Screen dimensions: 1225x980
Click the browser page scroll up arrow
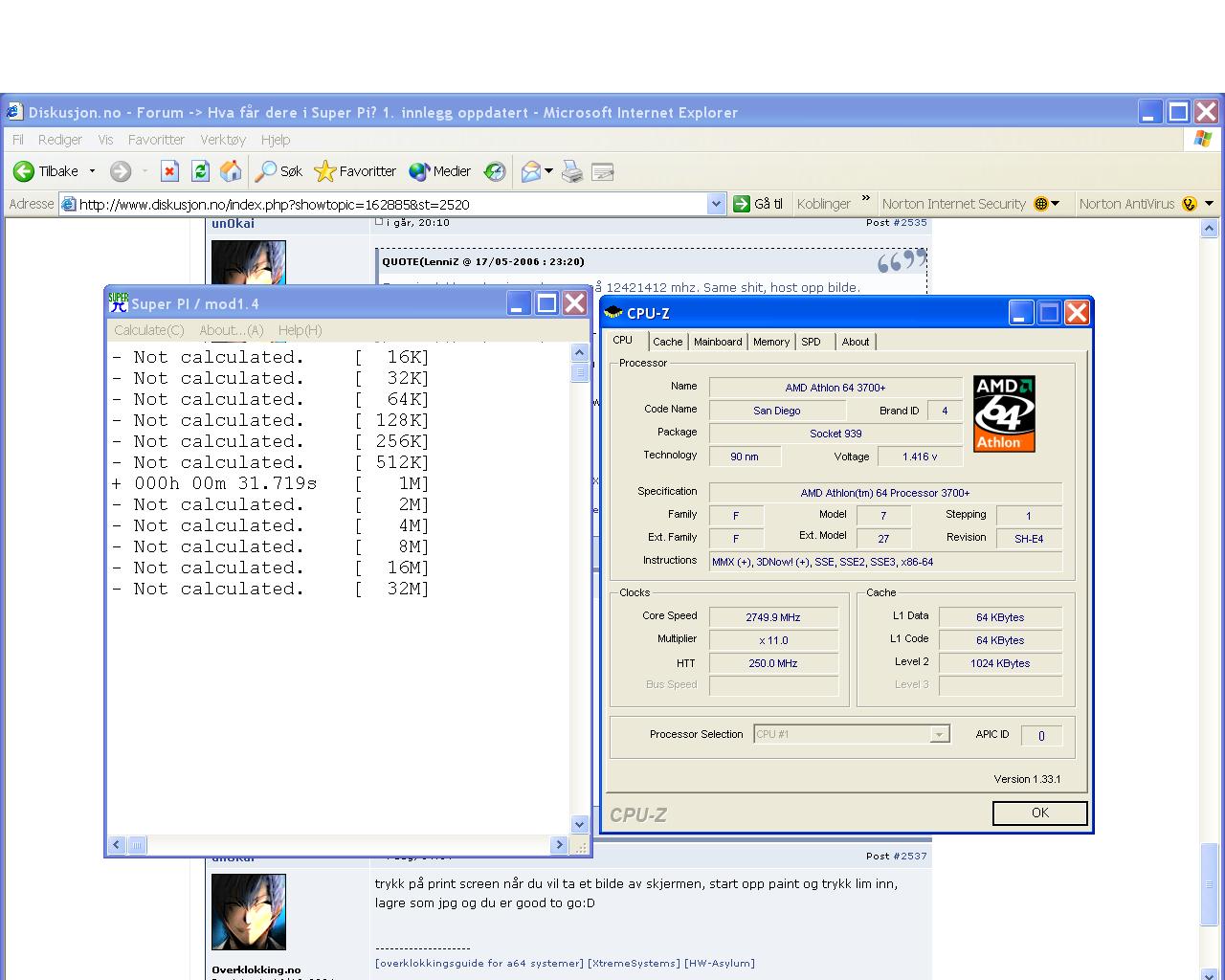point(1209,228)
